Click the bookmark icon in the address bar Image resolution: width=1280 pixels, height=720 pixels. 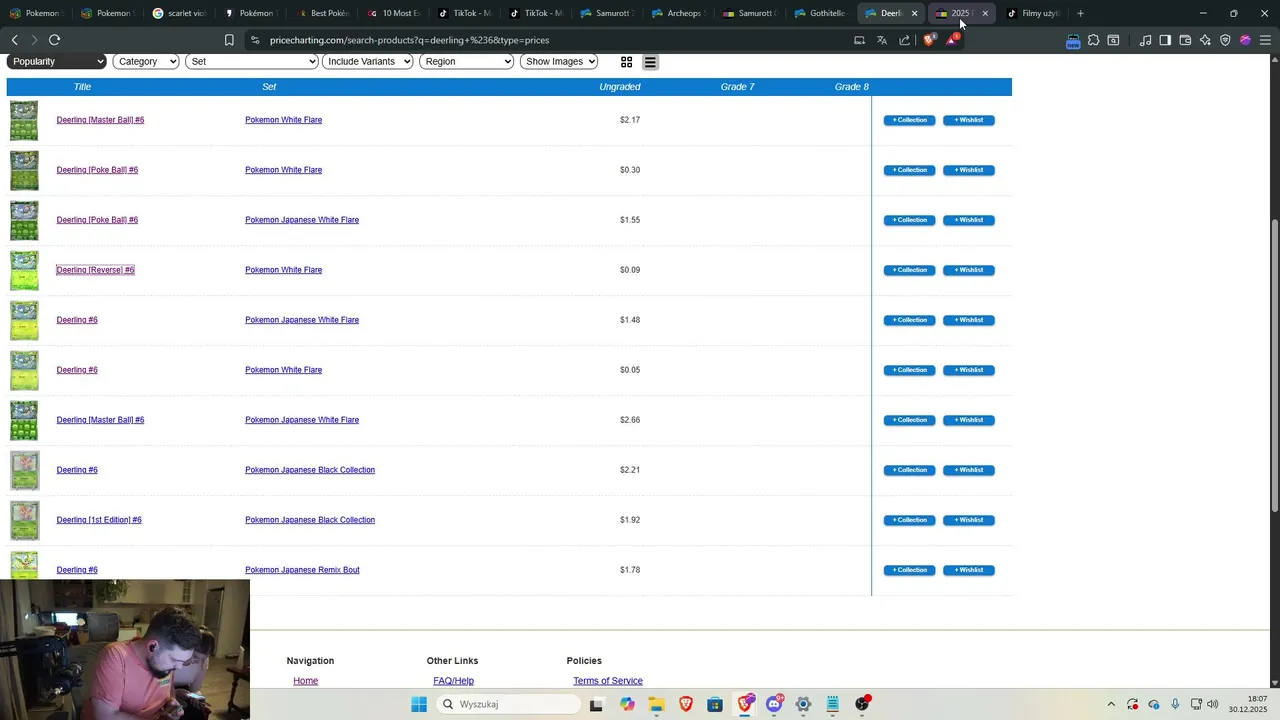[x=229, y=40]
